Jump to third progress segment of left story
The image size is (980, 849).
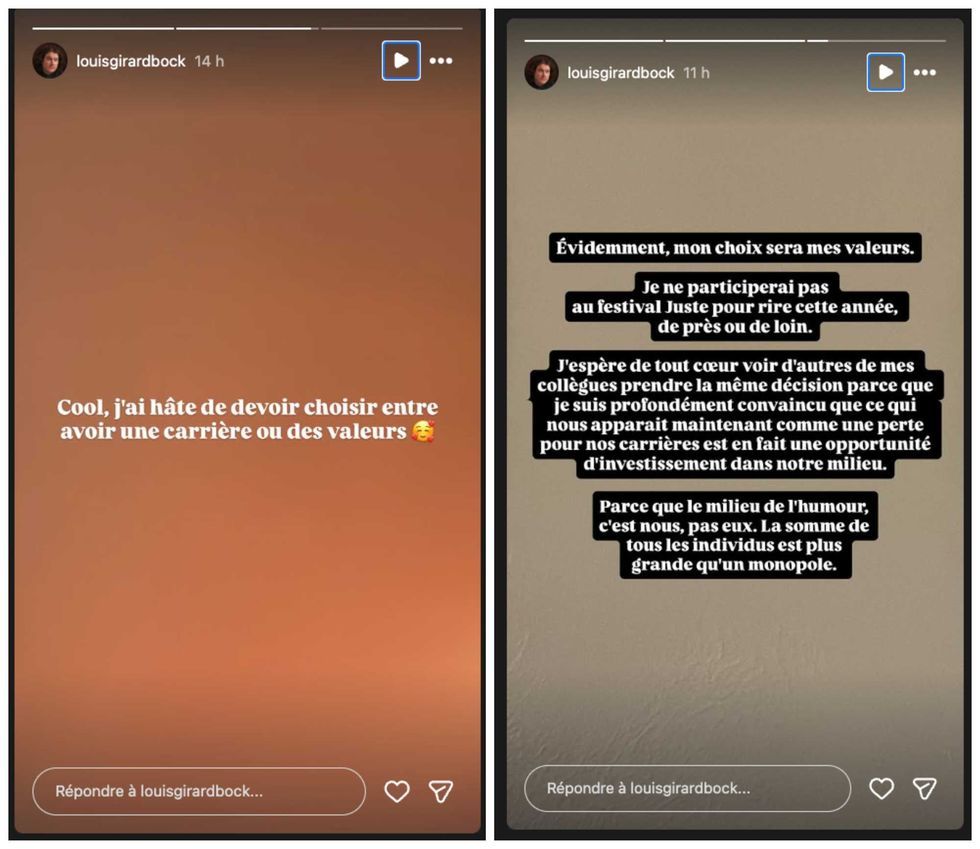point(392,28)
